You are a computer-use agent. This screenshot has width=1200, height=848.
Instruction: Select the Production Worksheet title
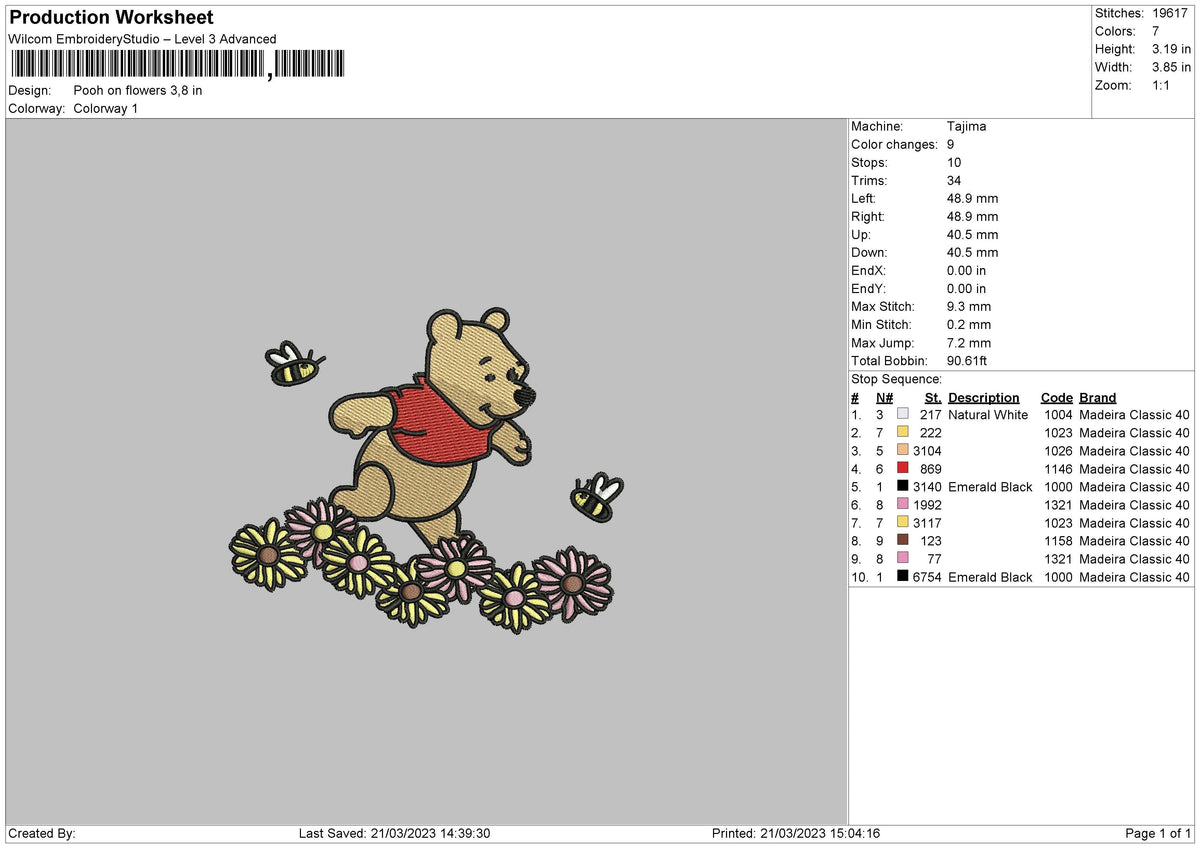[x=111, y=18]
